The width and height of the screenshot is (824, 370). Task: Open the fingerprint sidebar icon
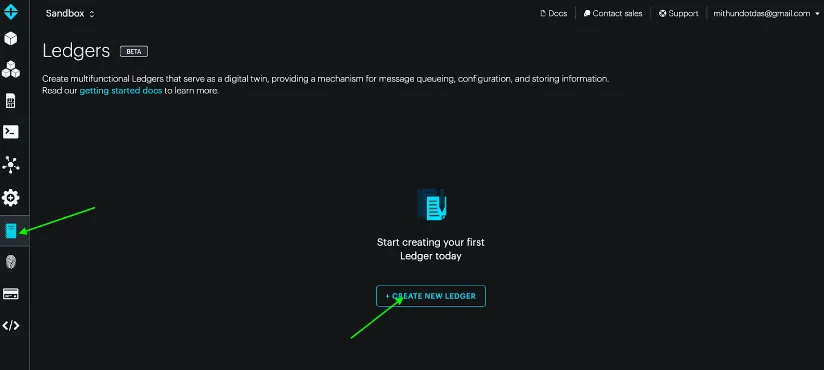(x=11, y=262)
